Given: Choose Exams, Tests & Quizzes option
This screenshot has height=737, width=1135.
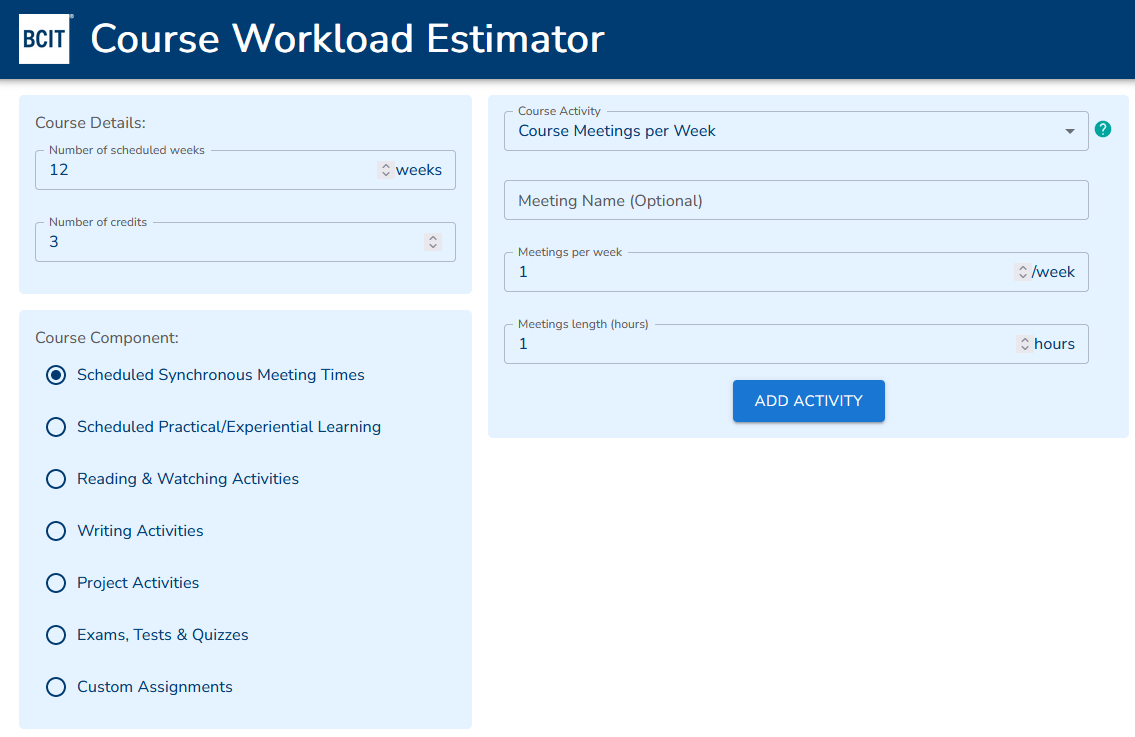Looking at the screenshot, I should 56,635.
